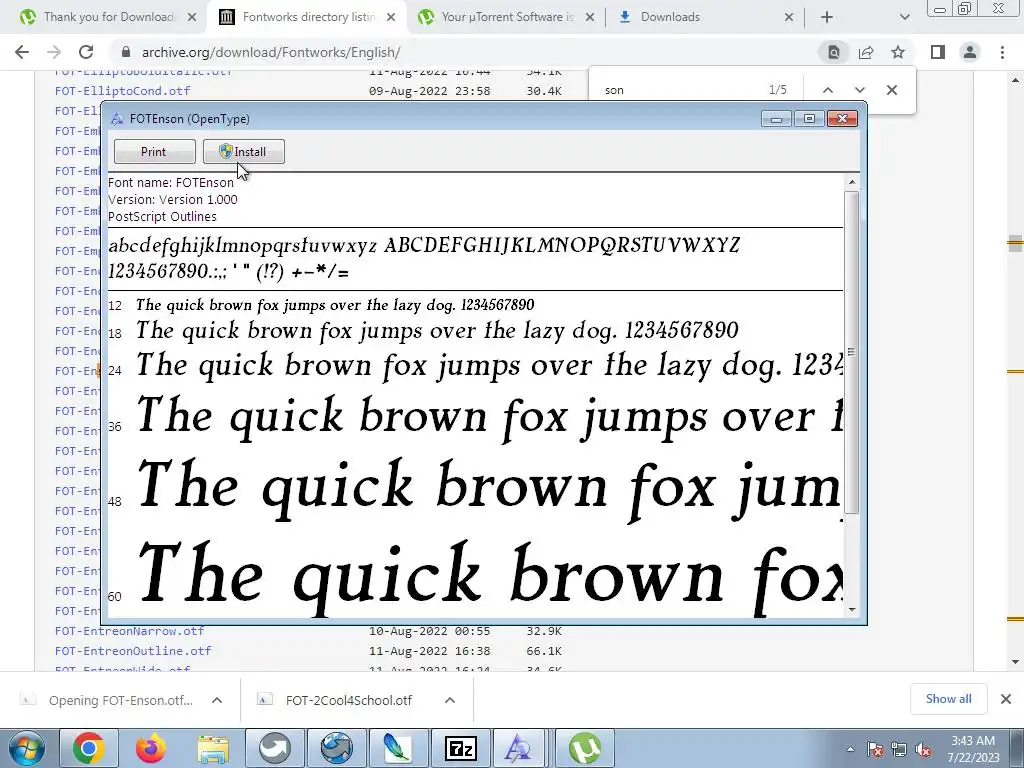The height and width of the screenshot is (768, 1024).
Task: Close the Downloads tab
Action: tap(789, 18)
